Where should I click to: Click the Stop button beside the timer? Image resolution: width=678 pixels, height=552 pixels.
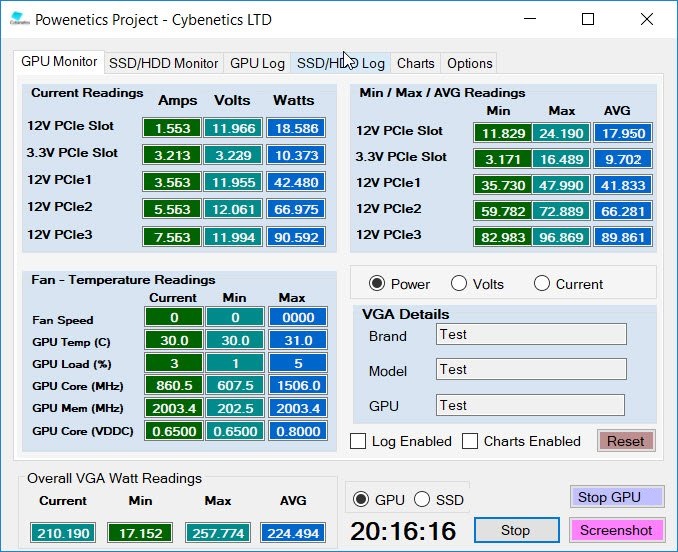[x=517, y=530]
